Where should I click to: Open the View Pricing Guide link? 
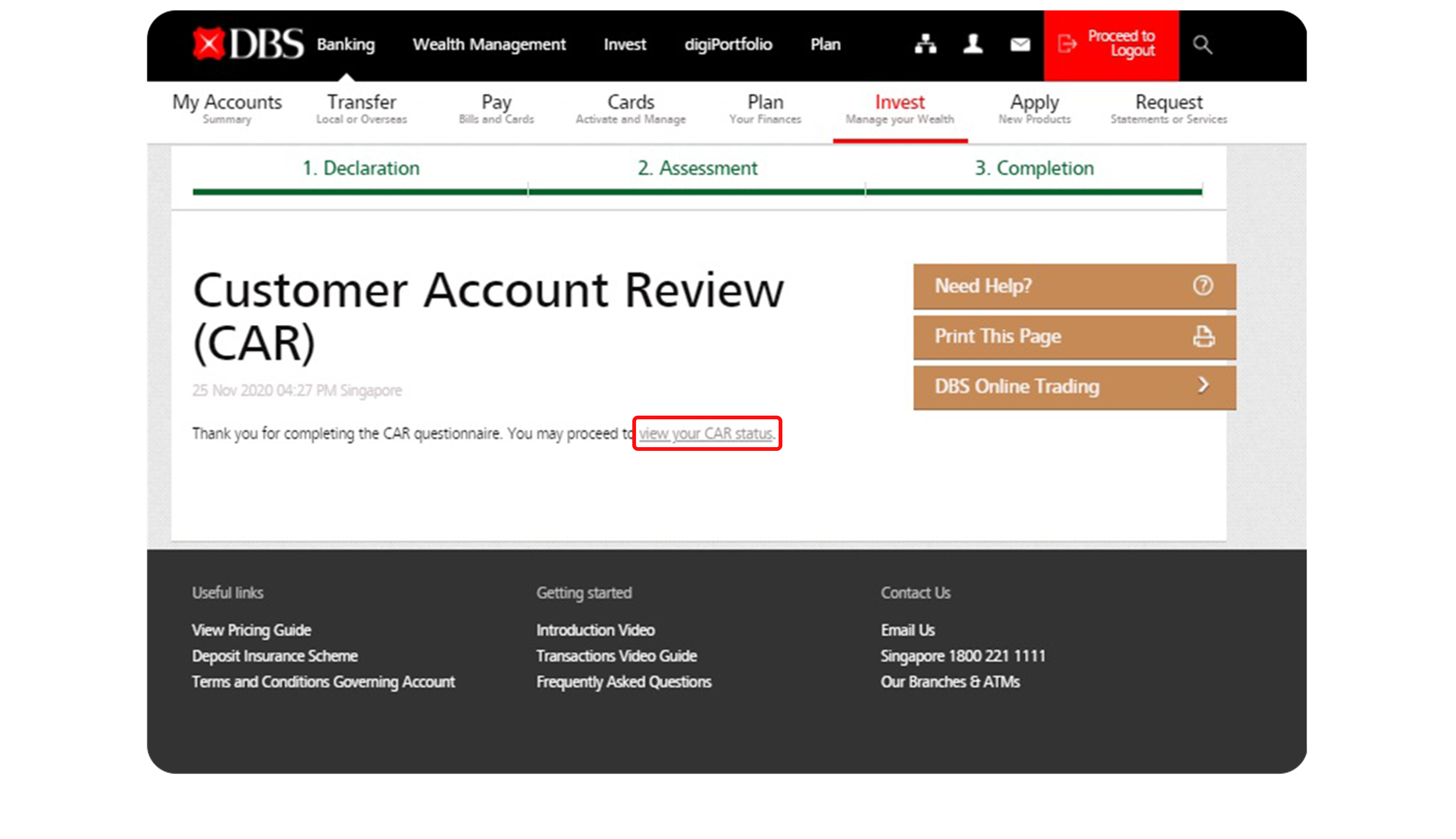pyautogui.click(x=252, y=630)
